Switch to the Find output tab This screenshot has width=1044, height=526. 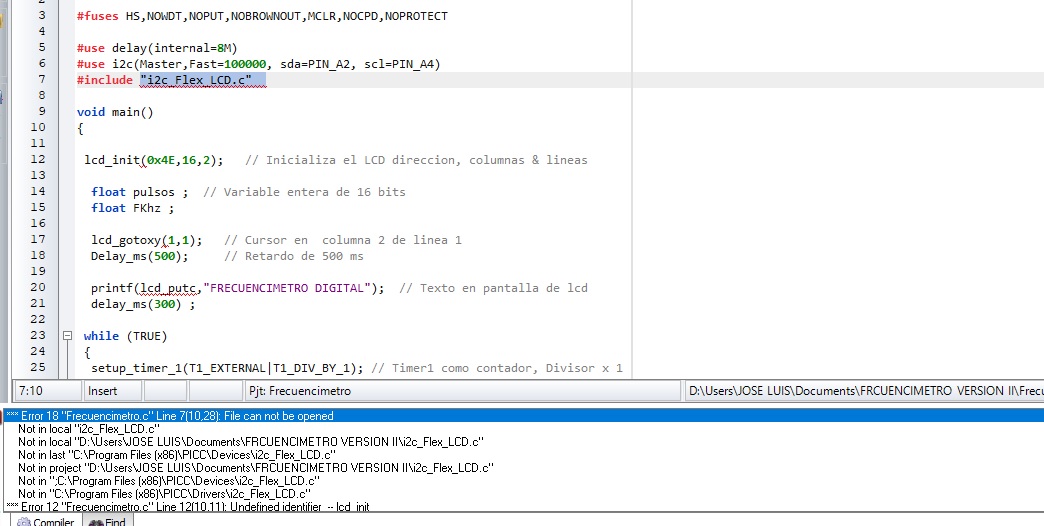(108, 521)
